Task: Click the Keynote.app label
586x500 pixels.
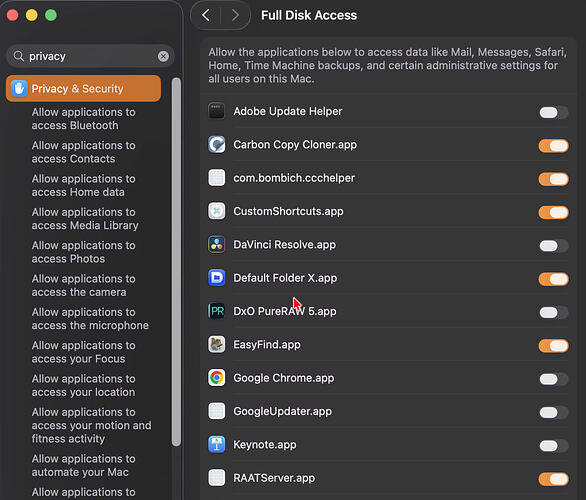Action: point(265,445)
